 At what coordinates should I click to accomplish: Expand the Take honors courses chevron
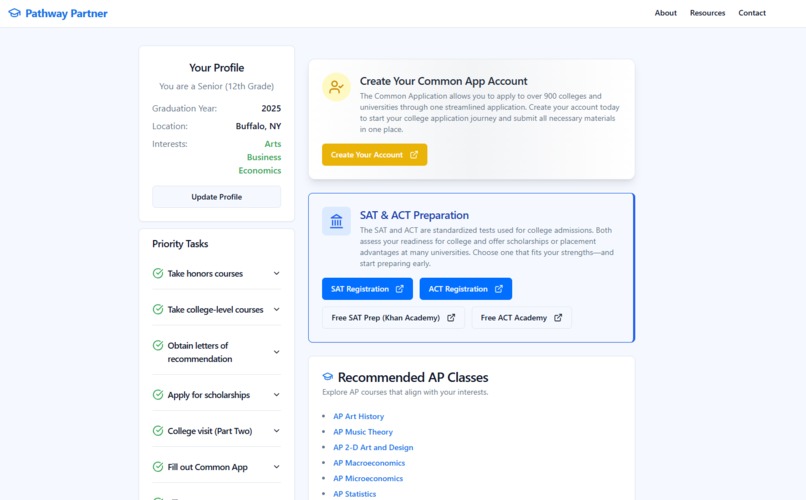point(277,273)
